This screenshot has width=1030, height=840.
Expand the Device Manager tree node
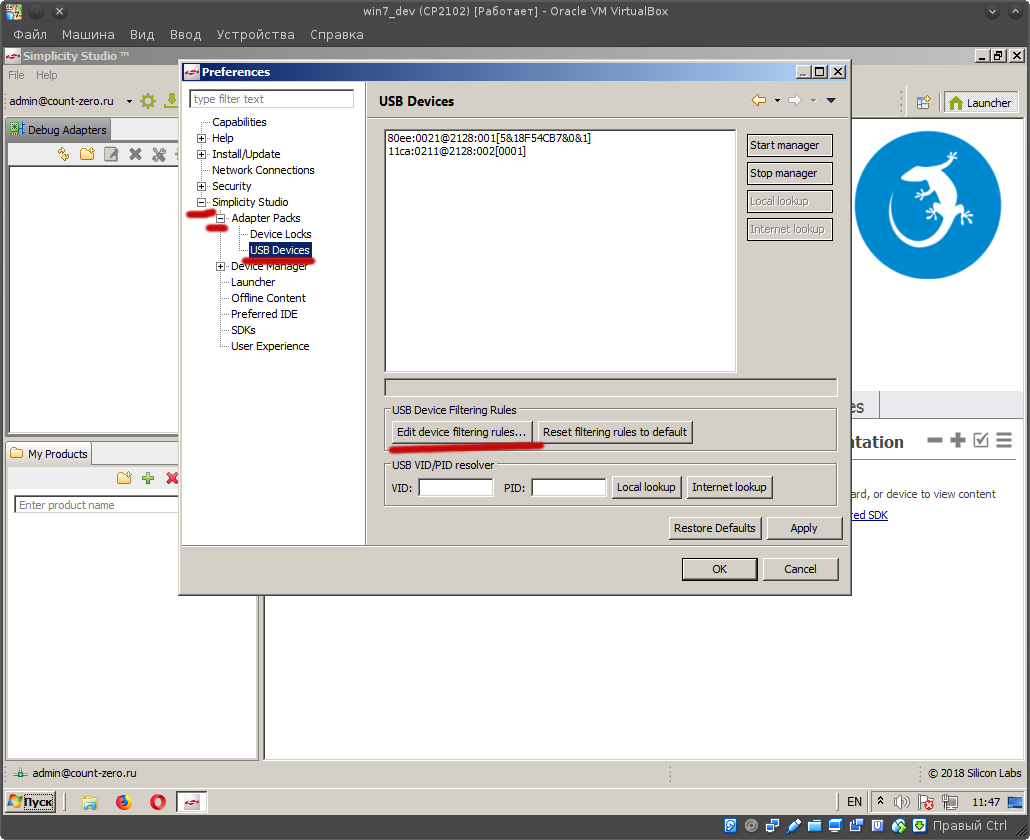click(x=221, y=266)
